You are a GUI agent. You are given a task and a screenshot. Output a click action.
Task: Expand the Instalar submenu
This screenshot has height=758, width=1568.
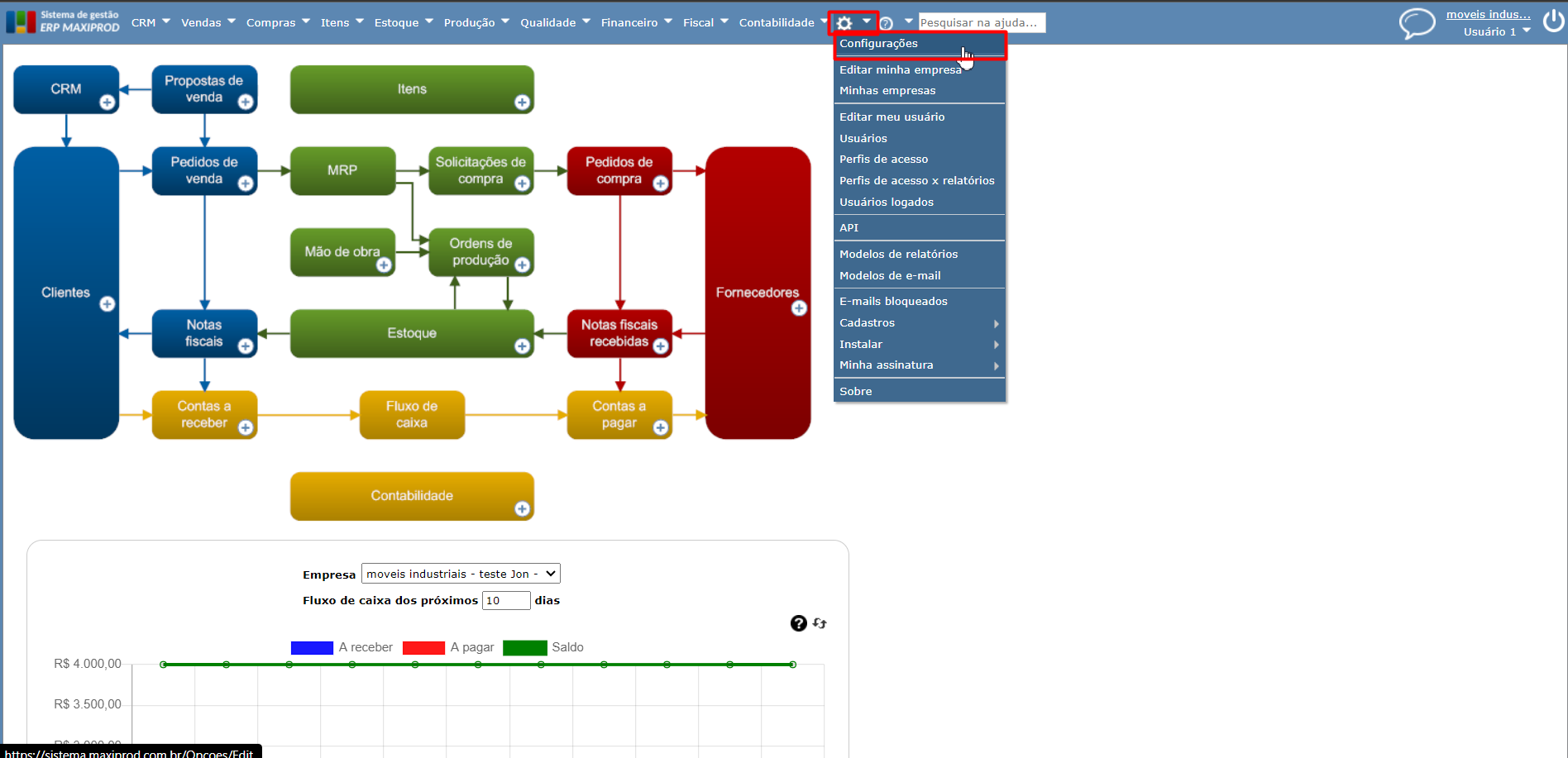click(920, 344)
